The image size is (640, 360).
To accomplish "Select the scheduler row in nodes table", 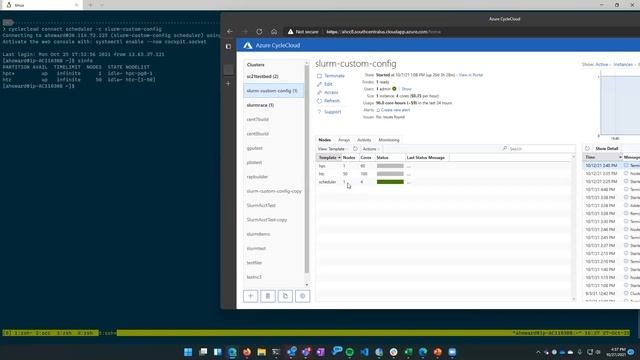I will (x=444, y=182).
